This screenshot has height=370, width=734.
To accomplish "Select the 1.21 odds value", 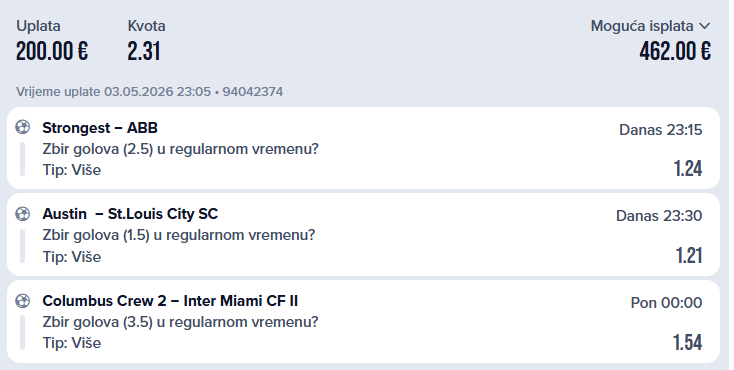I will pos(689,256).
